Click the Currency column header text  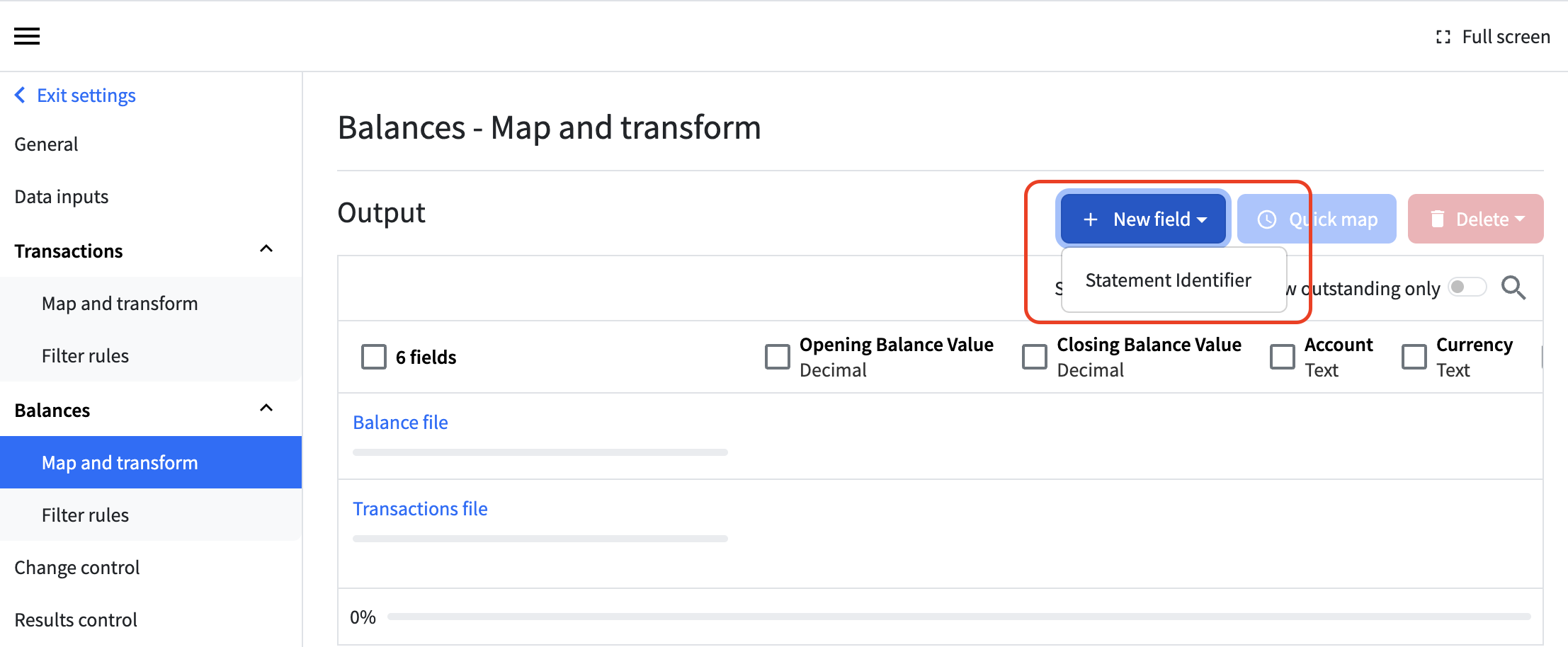click(1475, 345)
